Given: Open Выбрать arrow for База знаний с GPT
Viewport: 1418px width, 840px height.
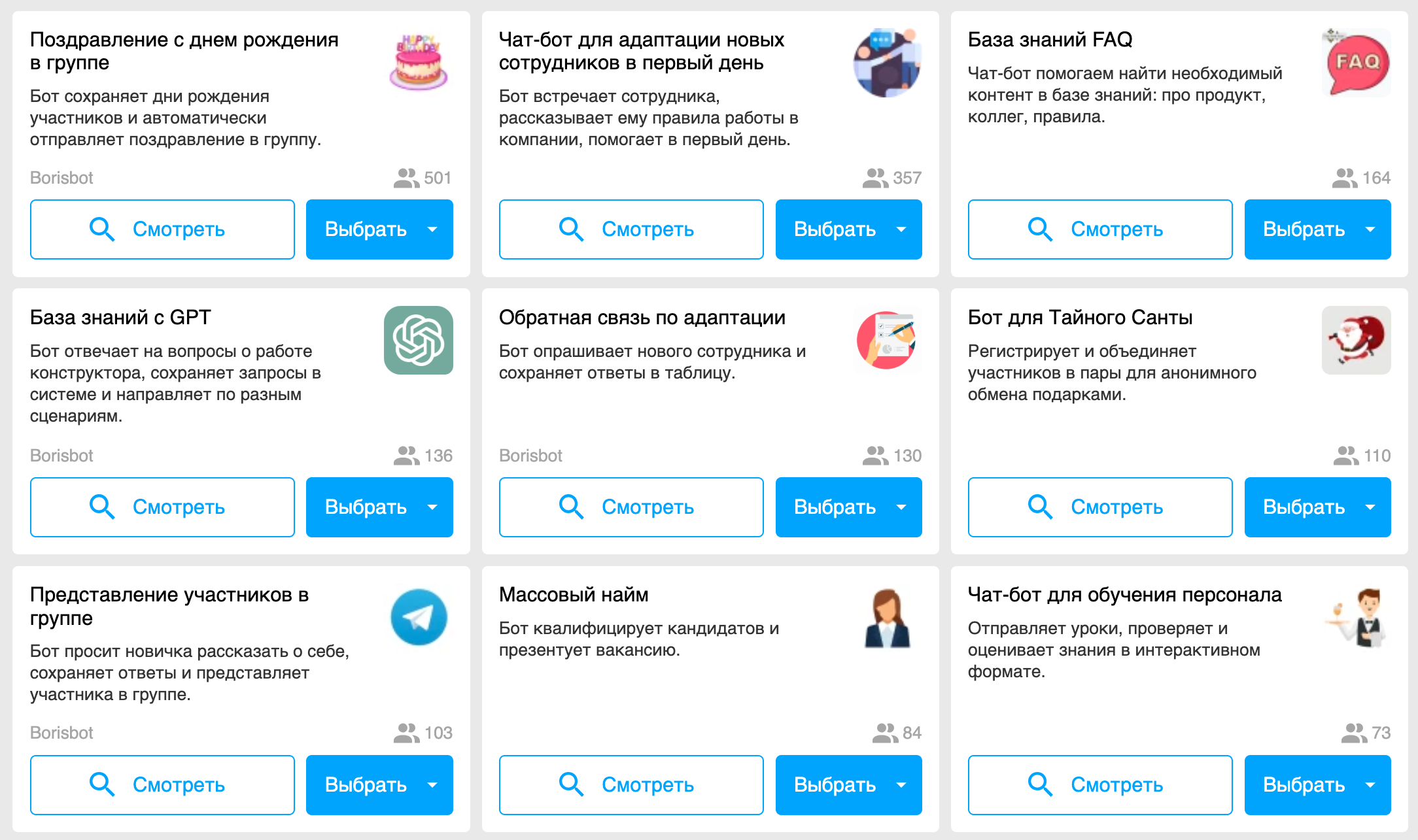Looking at the screenshot, I should (x=432, y=507).
